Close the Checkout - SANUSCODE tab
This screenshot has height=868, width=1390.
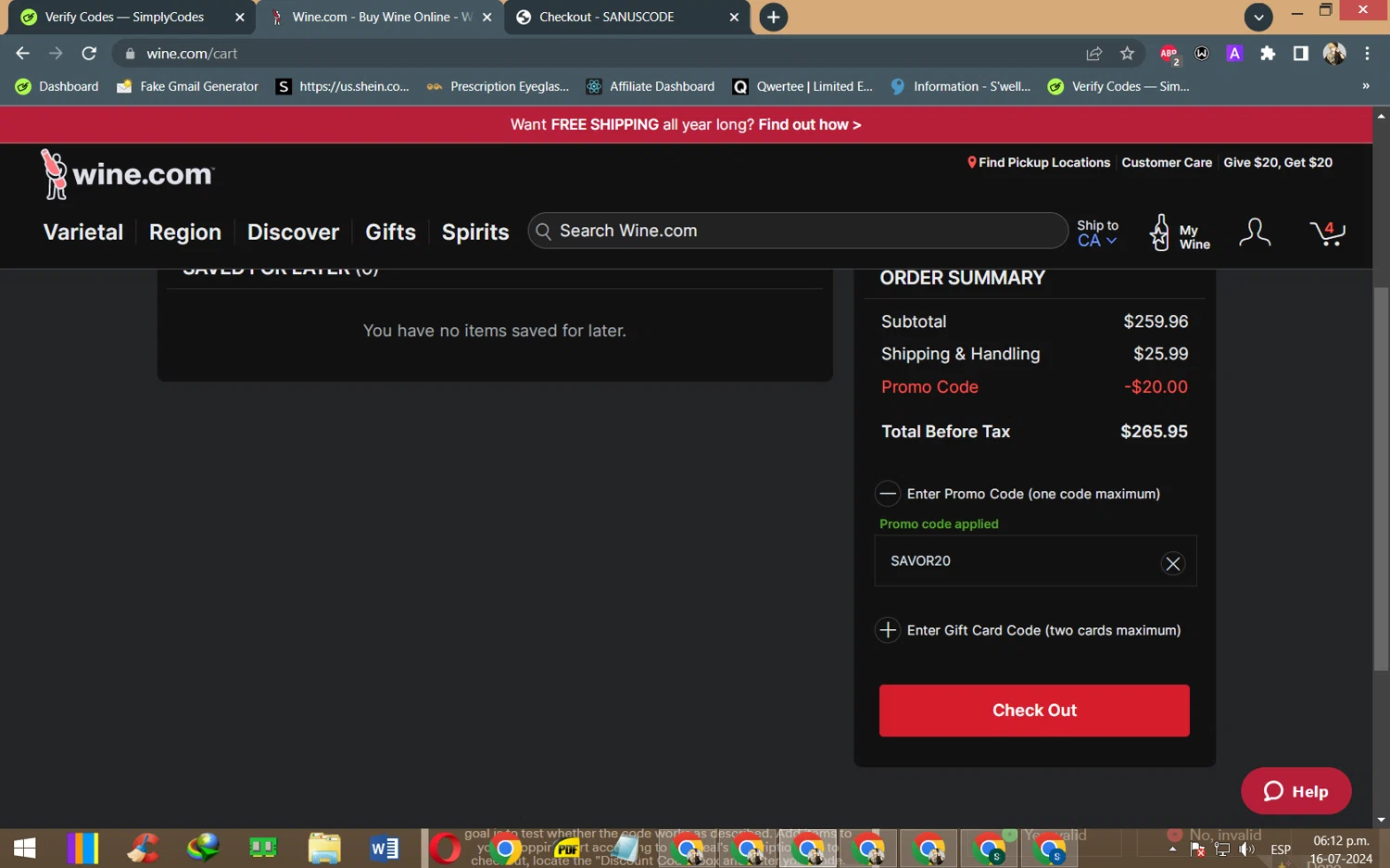point(734,17)
